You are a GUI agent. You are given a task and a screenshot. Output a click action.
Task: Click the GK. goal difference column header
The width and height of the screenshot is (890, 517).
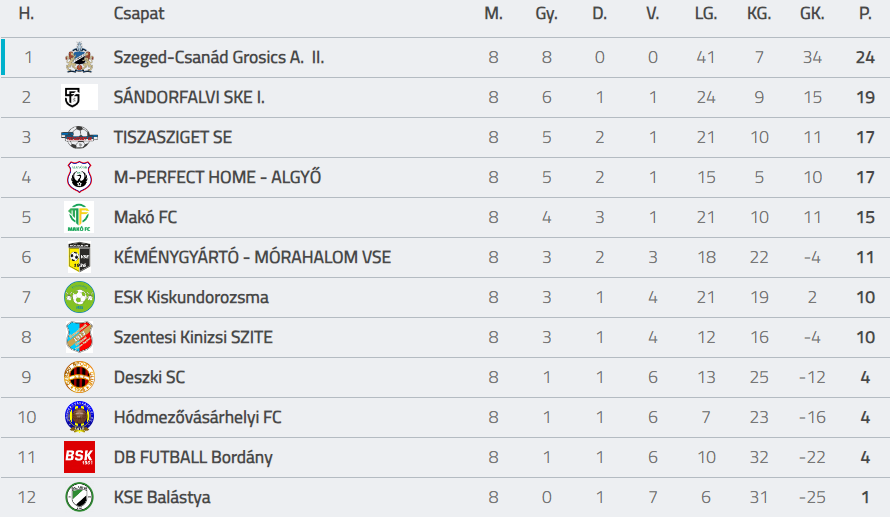pyautogui.click(x=812, y=14)
